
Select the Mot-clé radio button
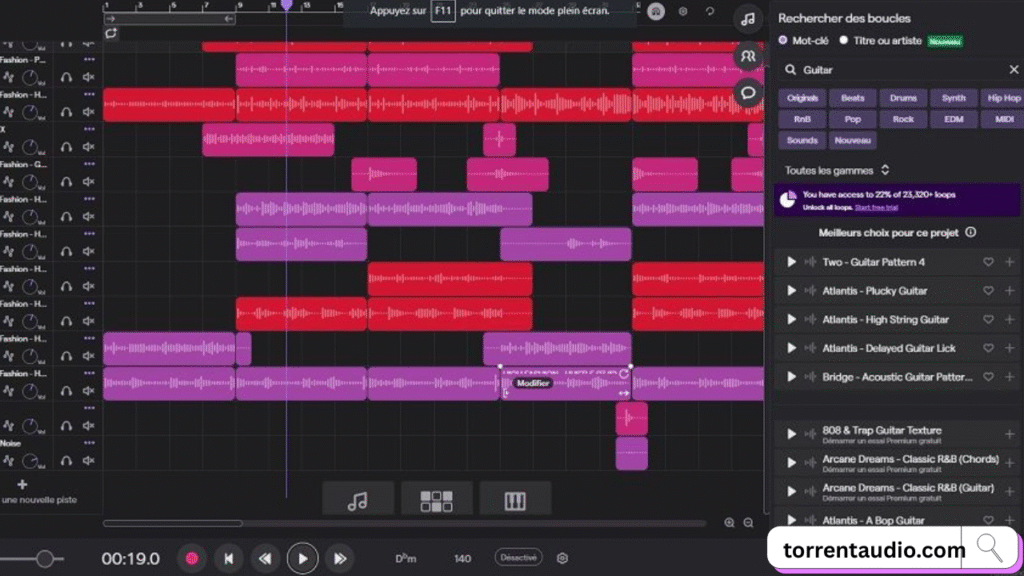[x=783, y=41]
